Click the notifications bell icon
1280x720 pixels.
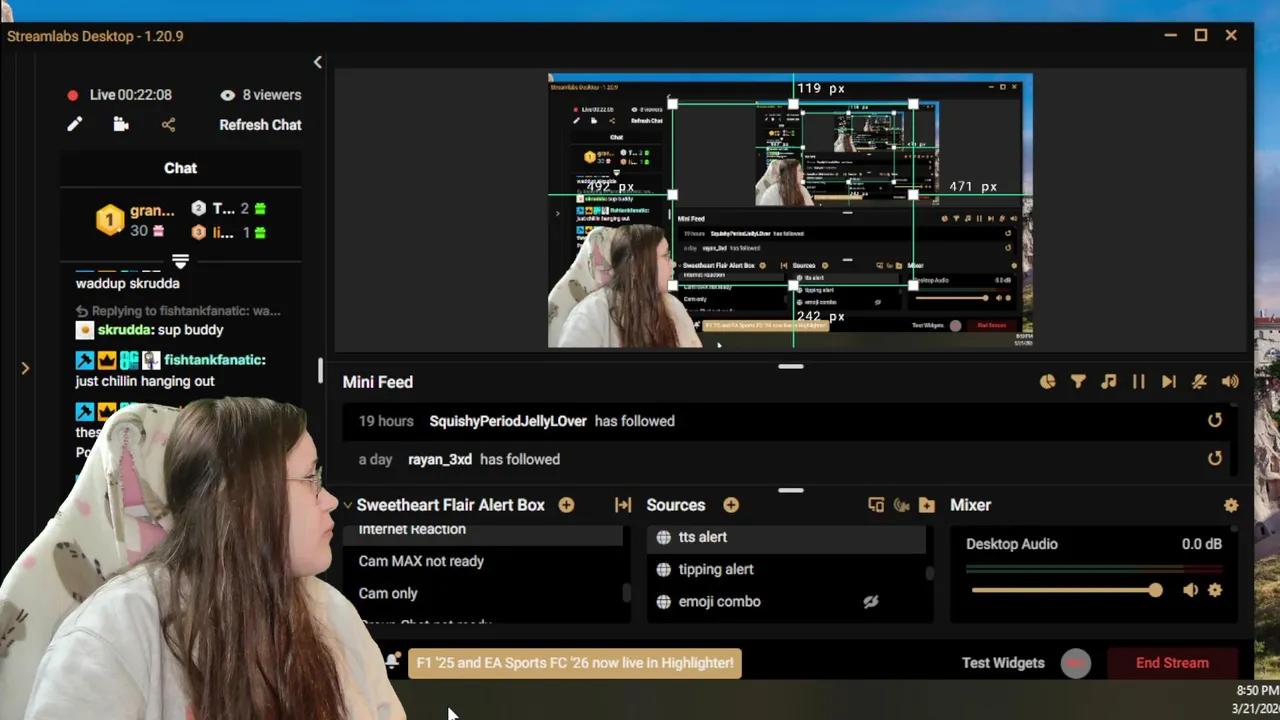pyautogui.click(x=392, y=661)
